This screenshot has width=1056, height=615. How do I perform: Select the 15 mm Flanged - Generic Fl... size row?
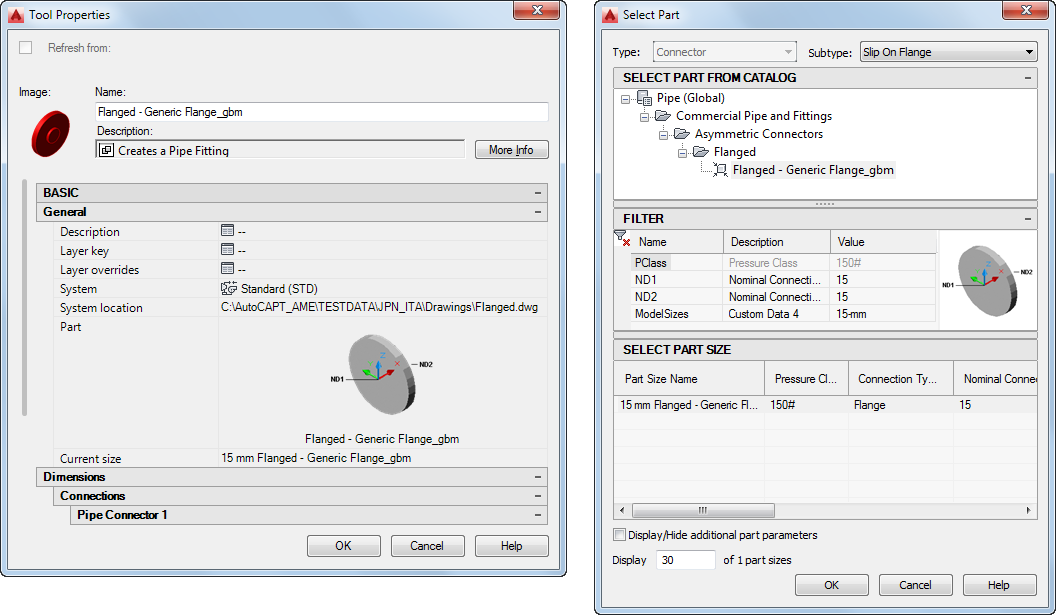tap(825, 405)
